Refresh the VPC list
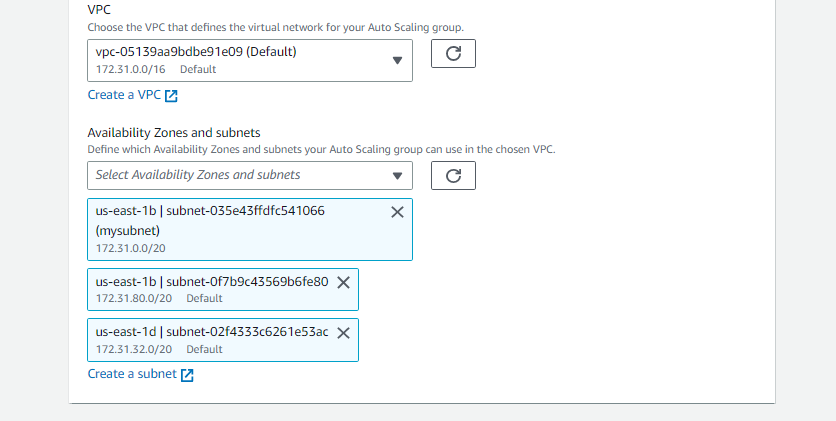This screenshot has height=421, width=836. click(x=453, y=53)
